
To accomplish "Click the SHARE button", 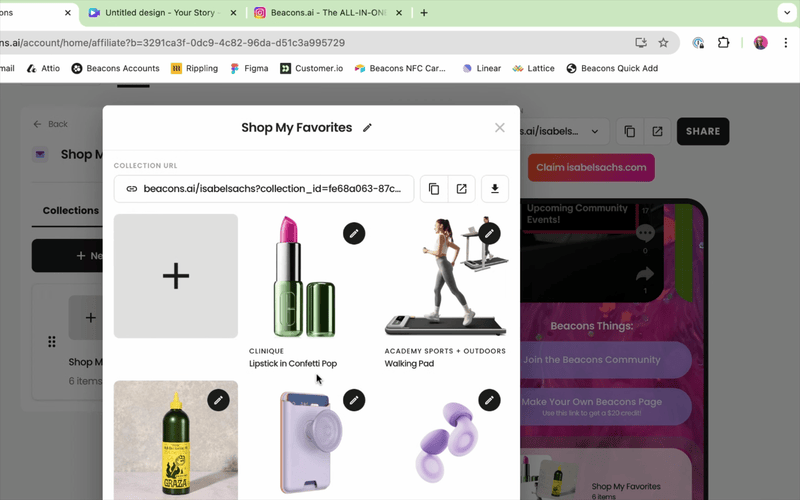I will click(x=703, y=131).
